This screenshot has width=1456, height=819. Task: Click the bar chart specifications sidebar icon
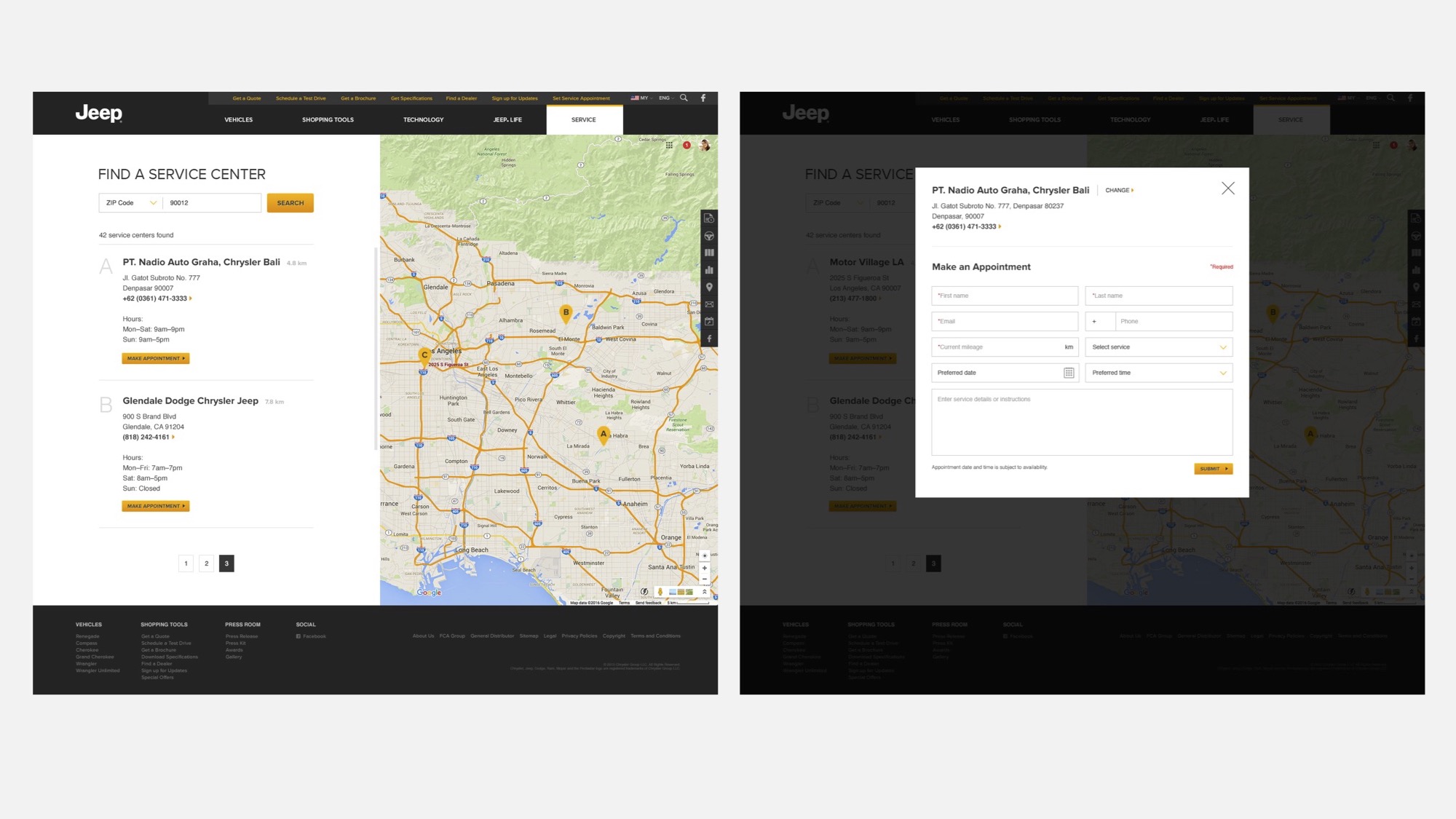[709, 270]
